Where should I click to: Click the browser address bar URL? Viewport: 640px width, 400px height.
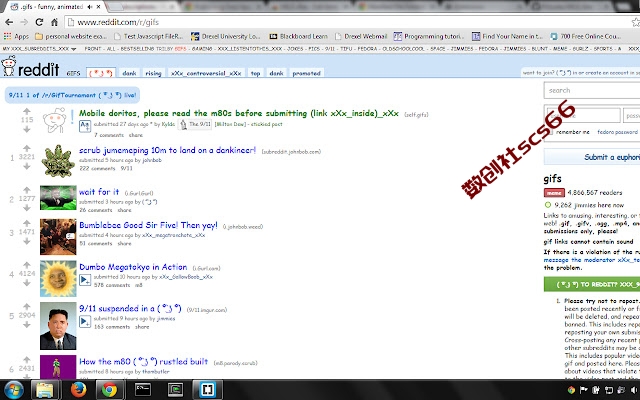coord(118,22)
